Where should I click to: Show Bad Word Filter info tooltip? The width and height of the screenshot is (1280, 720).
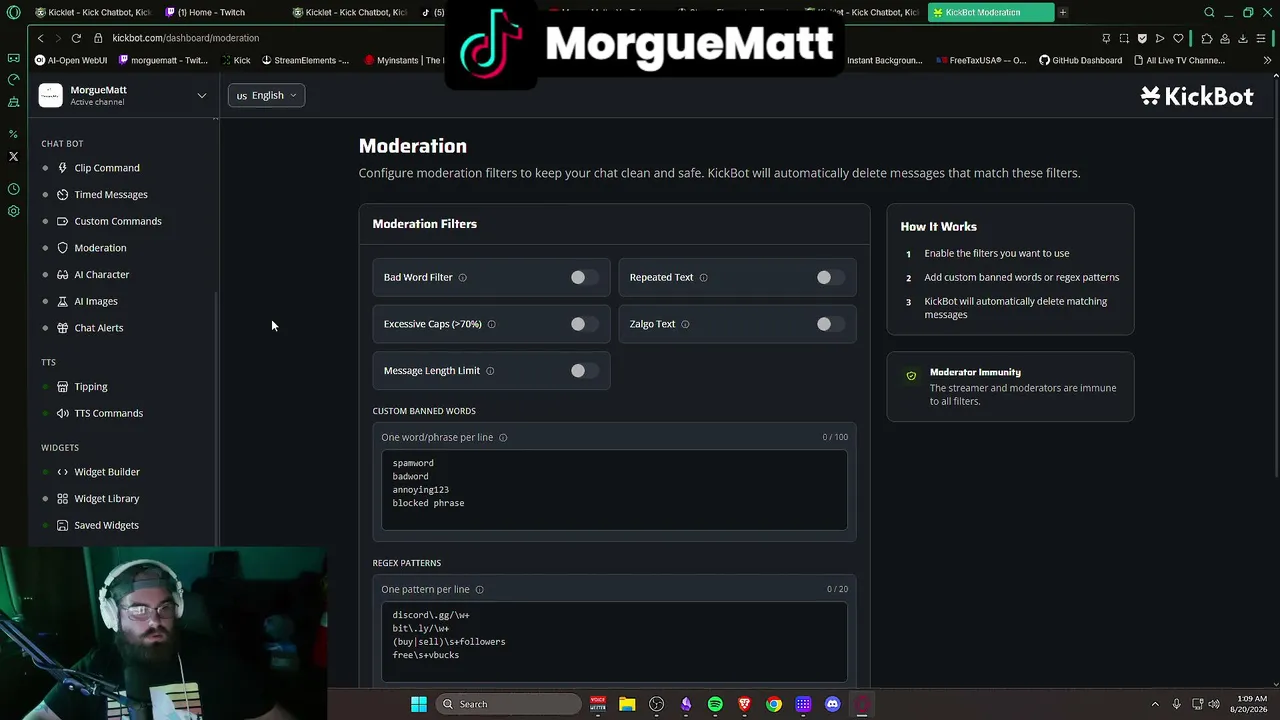click(x=462, y=277)
